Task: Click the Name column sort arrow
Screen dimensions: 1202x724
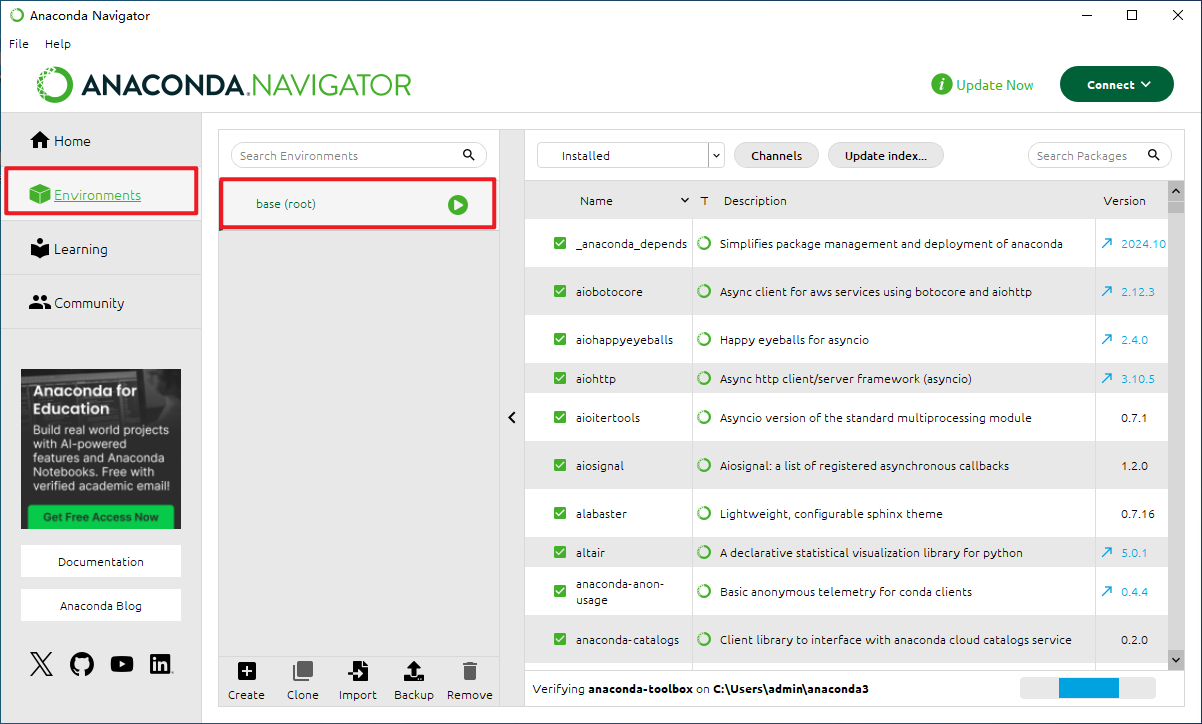Action: tap(685, 201)
